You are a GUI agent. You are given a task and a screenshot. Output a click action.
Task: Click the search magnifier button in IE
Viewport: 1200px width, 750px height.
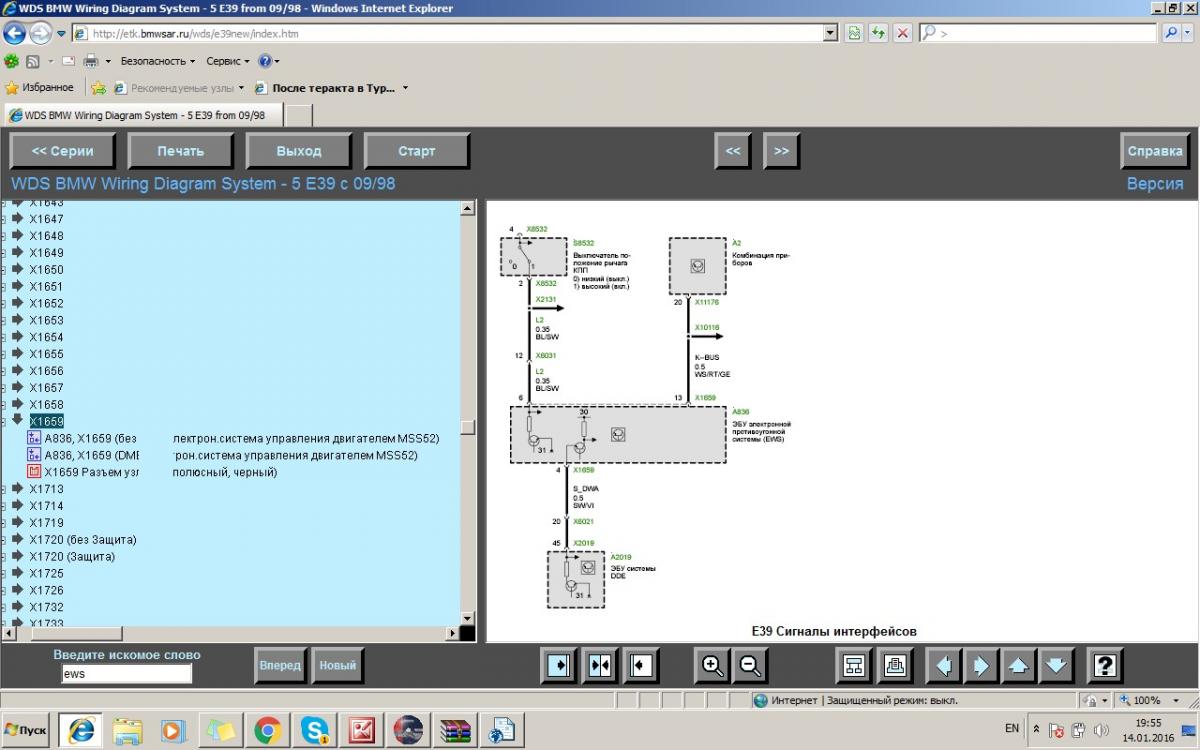tap(1172, 33)
